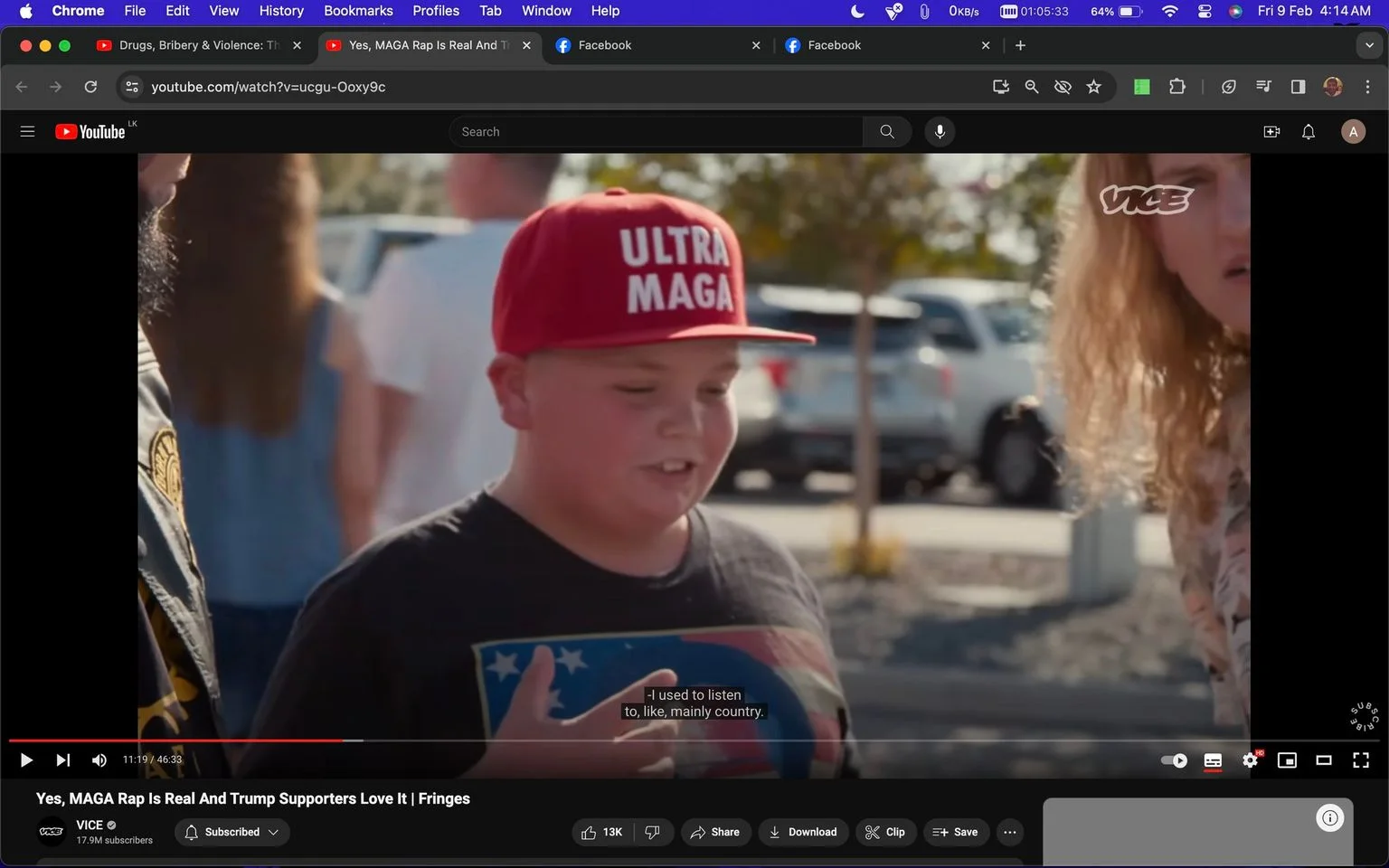Toggle the autoplay switch
The height and width of the screenshot is (868, 1389).
pyautogui.click(x=1175, y=760)
